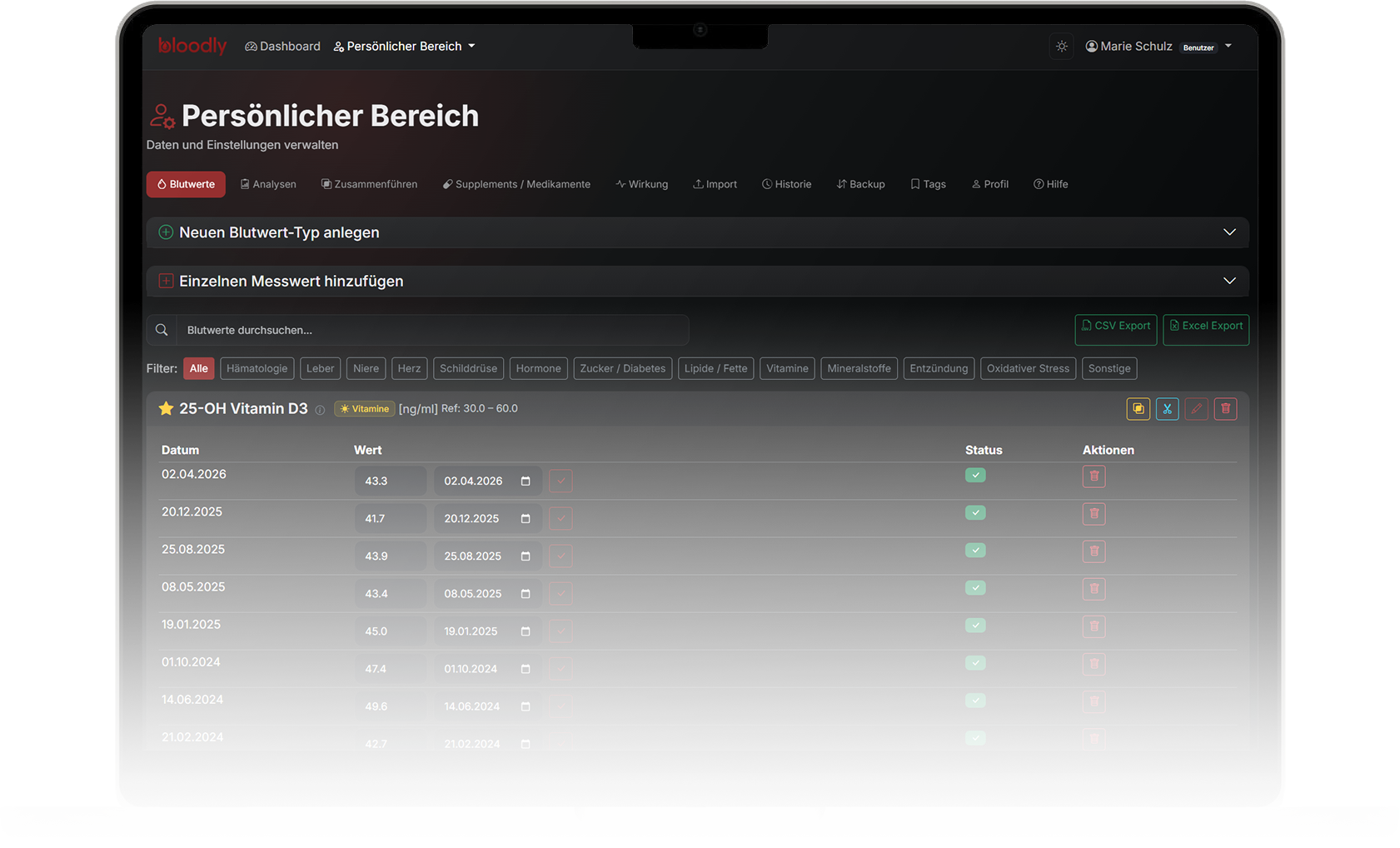Viewport: 1400px width, 848px height.
Task: Click the pencil edit icon for Vitamin D3
Action: tap(1196, 409)
